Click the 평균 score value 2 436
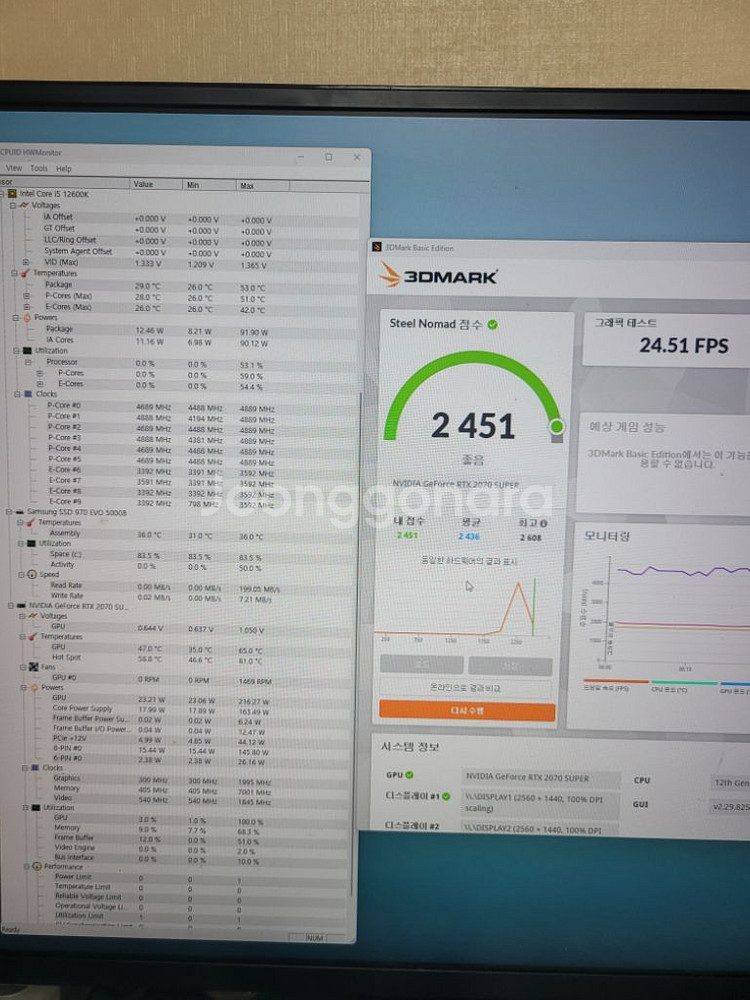 [469, 537]
